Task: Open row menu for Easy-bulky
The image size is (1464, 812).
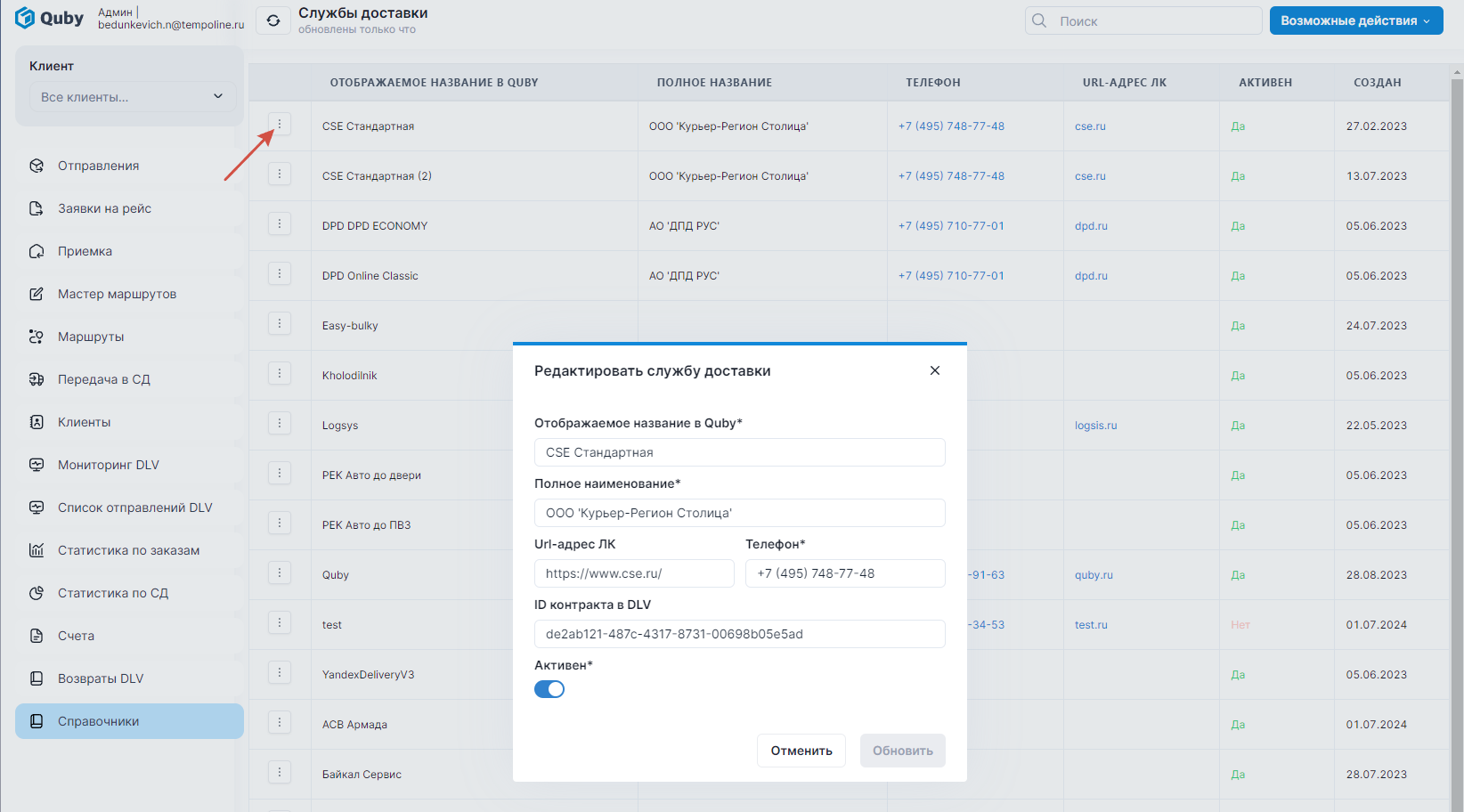Action: click(x=280, y=324)
